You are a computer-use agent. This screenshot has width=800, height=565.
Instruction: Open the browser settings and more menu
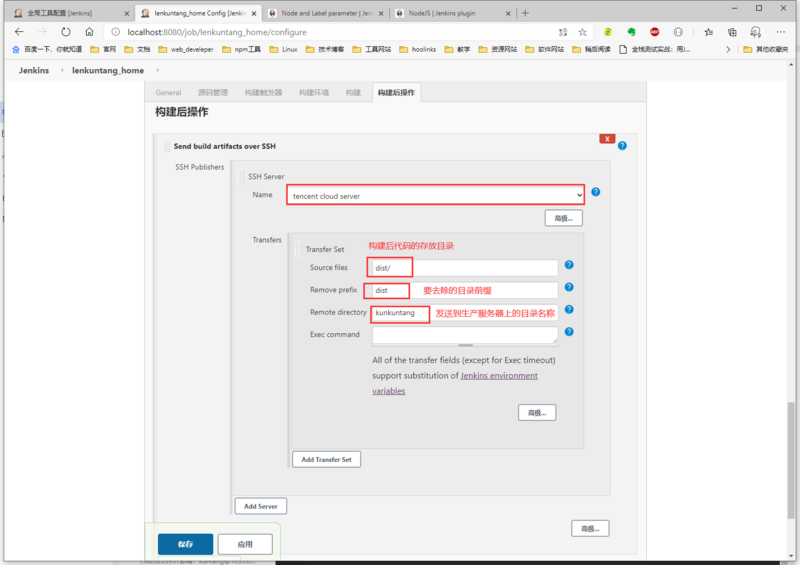pyautogui.click(x=781, y=32)
